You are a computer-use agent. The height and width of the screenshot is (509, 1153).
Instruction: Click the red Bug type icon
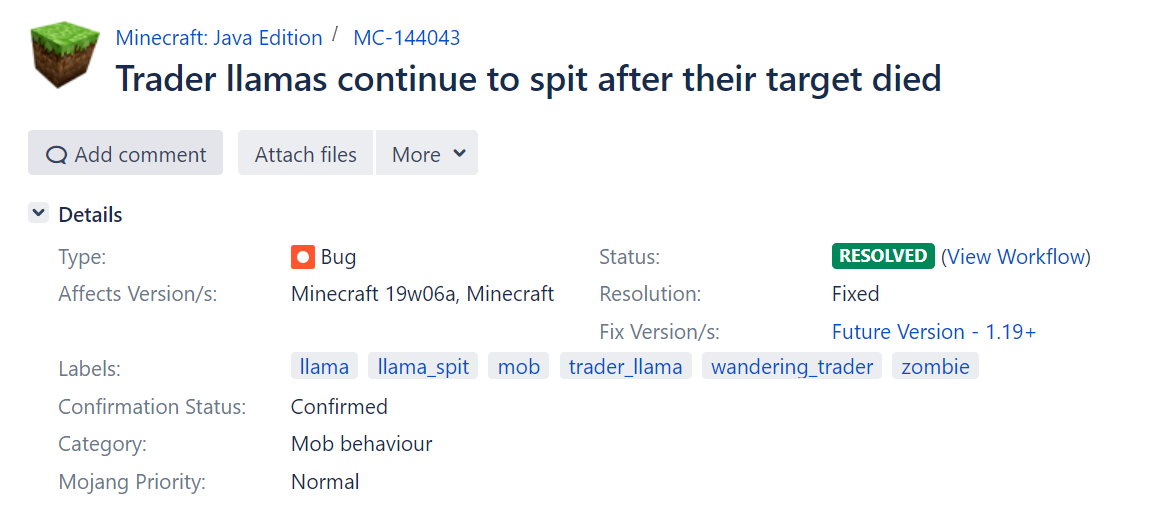point(303,257)
